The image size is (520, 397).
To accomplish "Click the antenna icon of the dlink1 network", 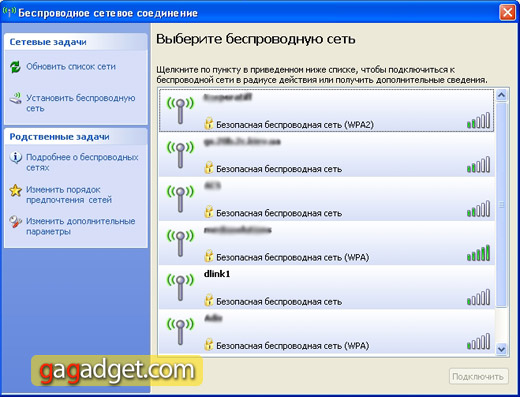I will (180, 287).
